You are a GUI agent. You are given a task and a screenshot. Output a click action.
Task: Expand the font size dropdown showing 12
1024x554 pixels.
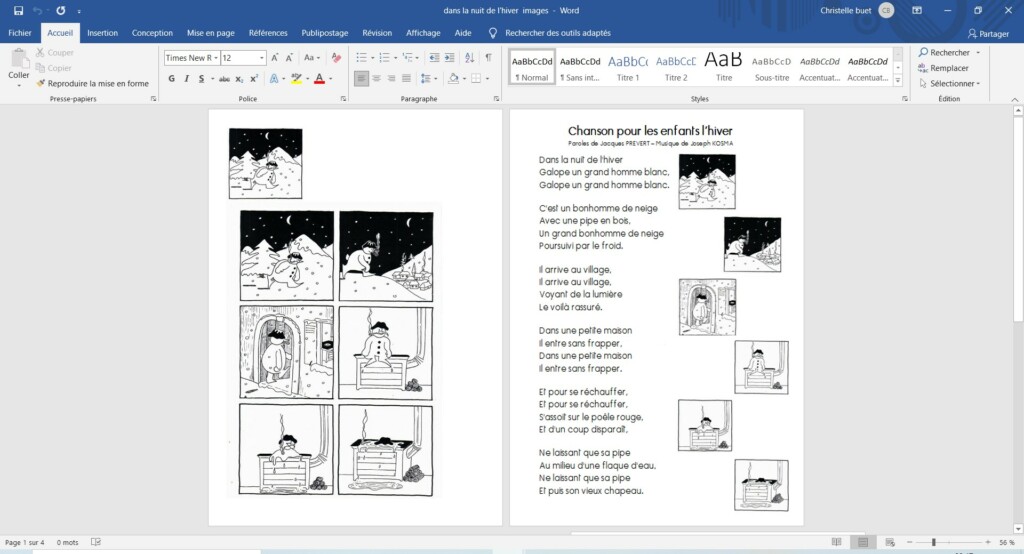pos(262,58)
